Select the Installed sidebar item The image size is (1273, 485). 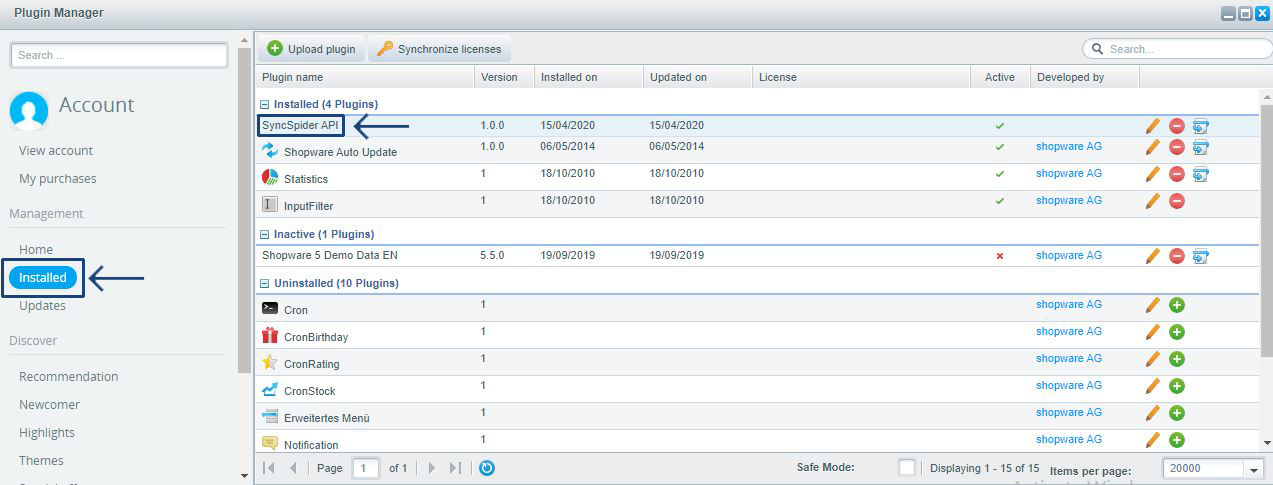(x=43, y=278)
